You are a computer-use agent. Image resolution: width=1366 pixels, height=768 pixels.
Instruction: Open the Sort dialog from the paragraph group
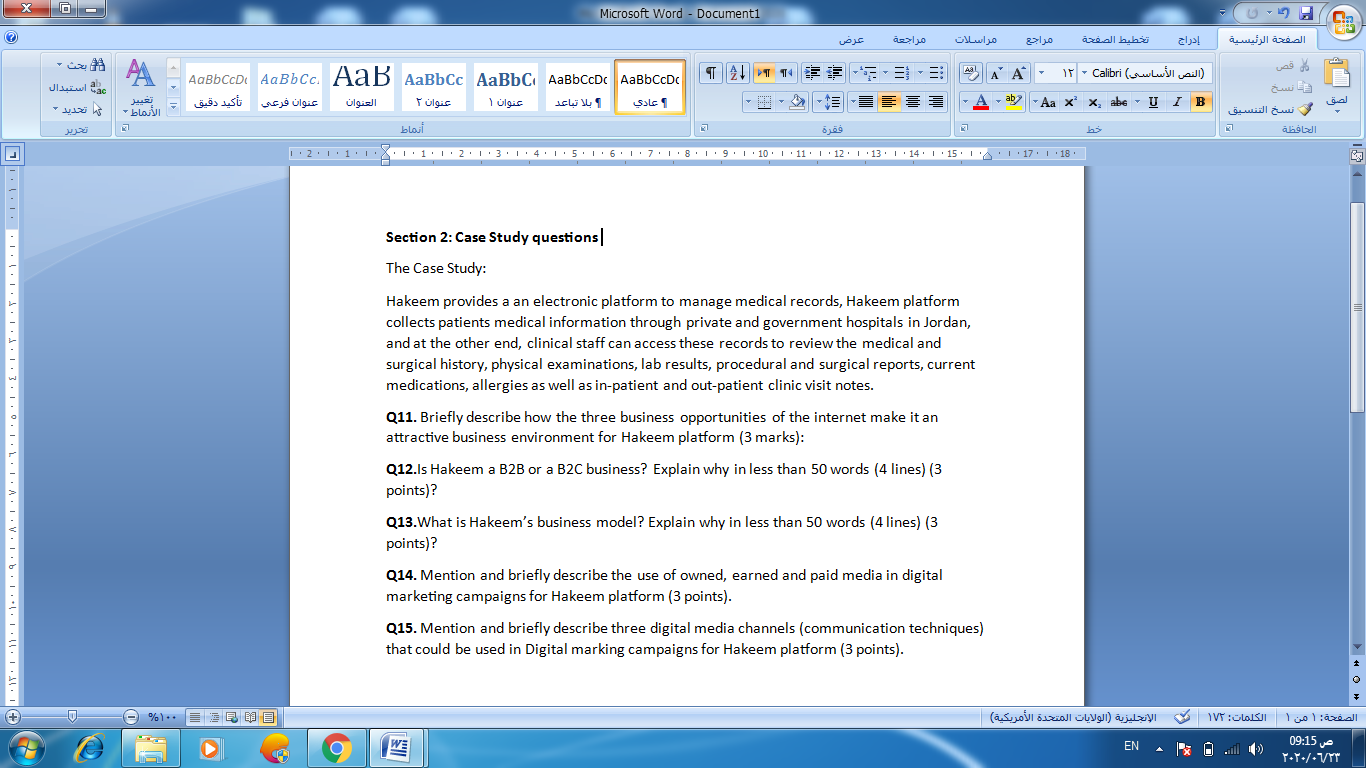[x=736, y=74]
